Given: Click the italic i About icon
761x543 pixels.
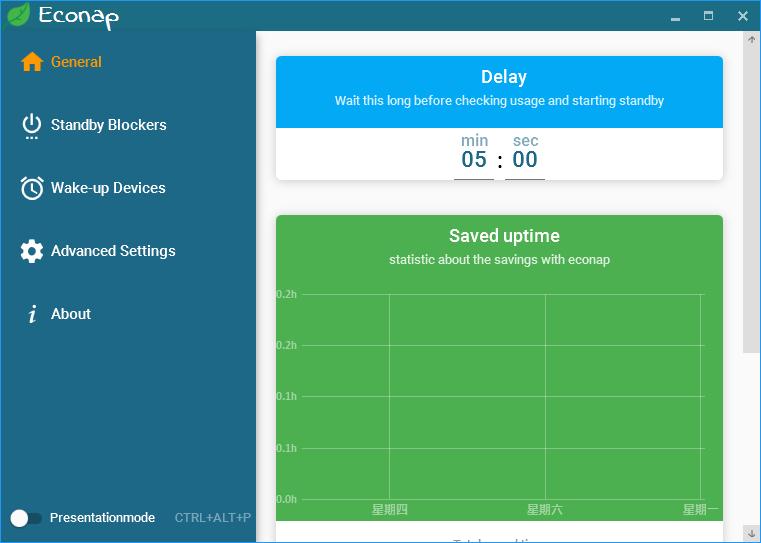Looking at the screenshot, I should [x=32, y=314].
